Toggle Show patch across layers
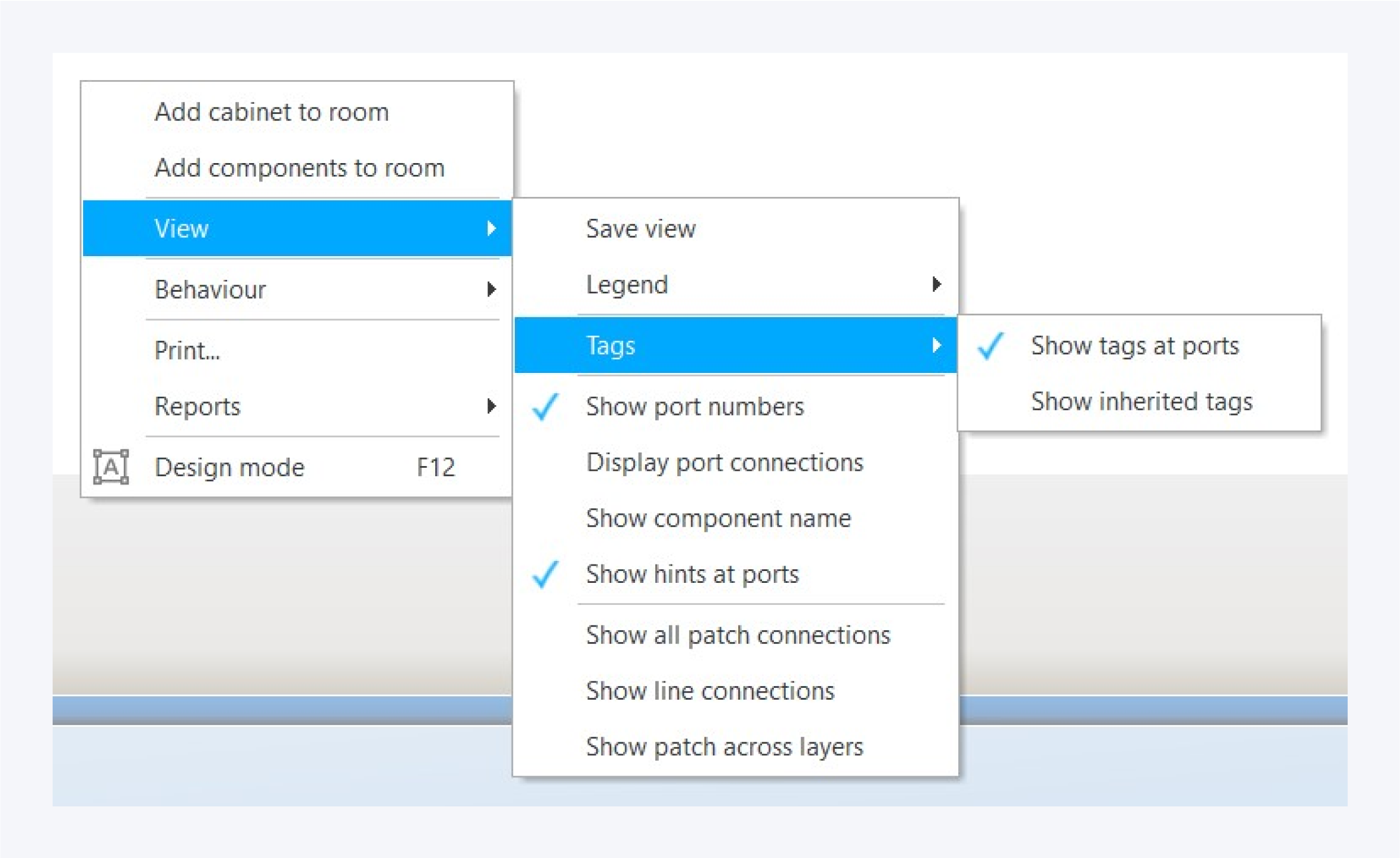This screenshot has width=1400, height=858. [724, 747]
